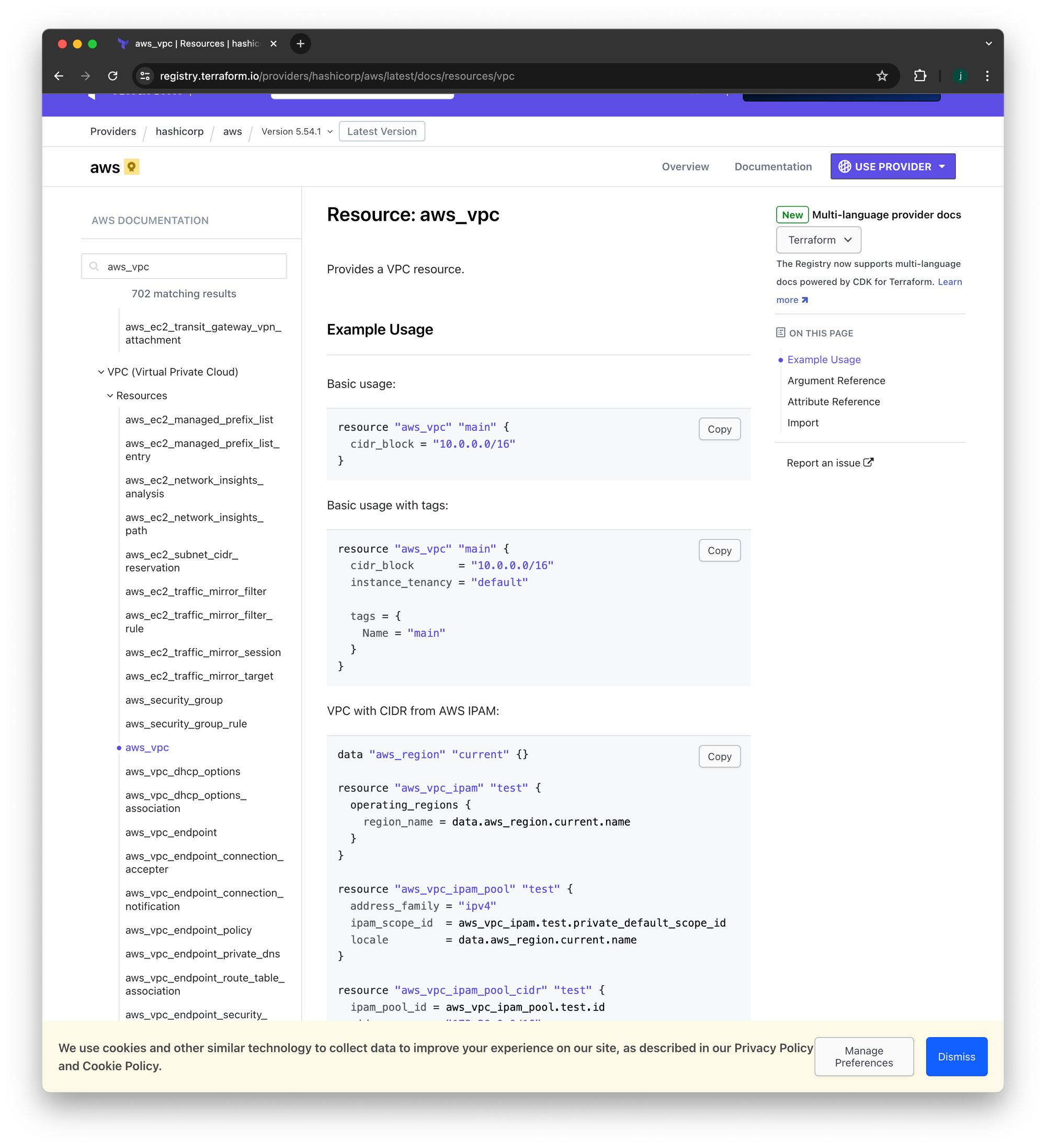Open aws_vpc_dhcp_options docs
This screenshot has width=1046, height=1148.
point(183,772)
